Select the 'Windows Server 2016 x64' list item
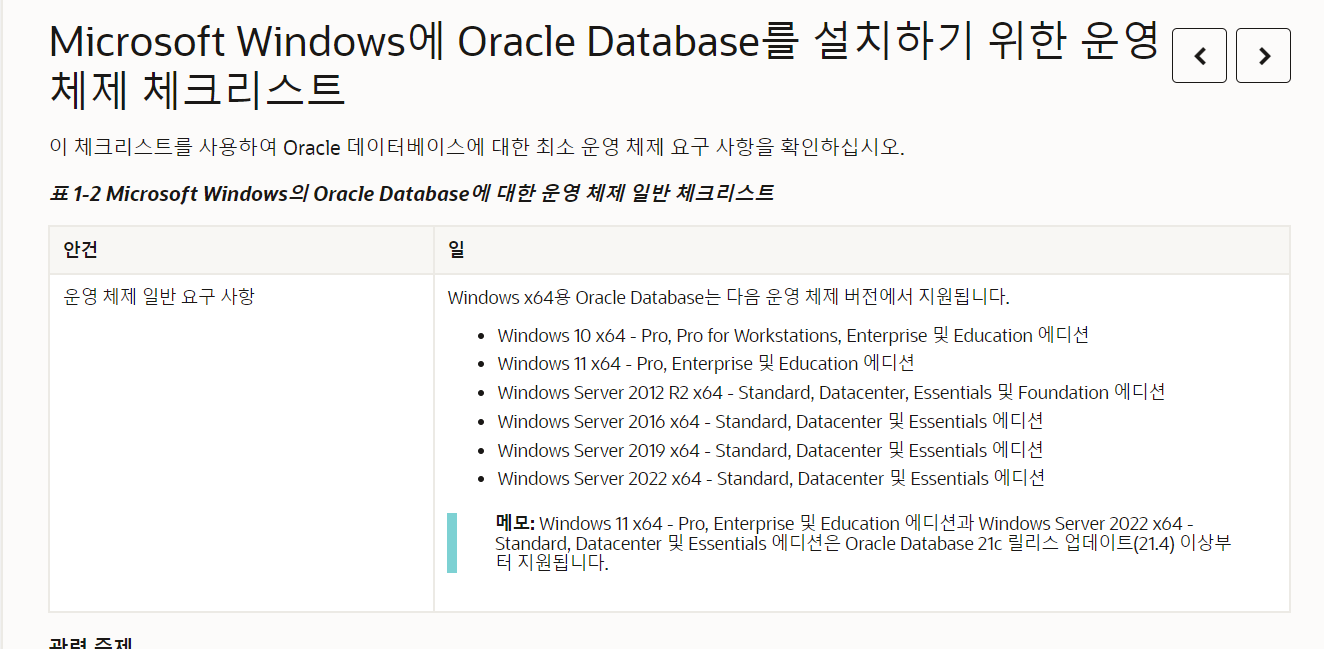The height and width of the screenshot is (649, 1324). (770, 421)
